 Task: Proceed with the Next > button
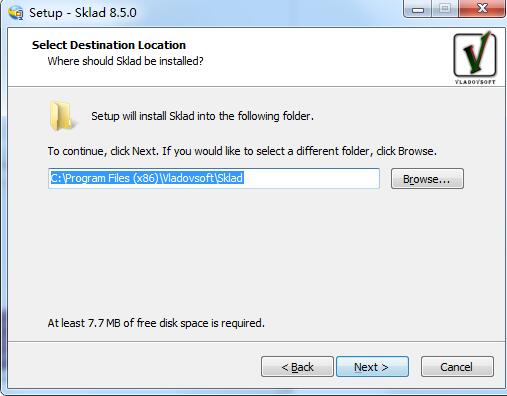point(372,367)
